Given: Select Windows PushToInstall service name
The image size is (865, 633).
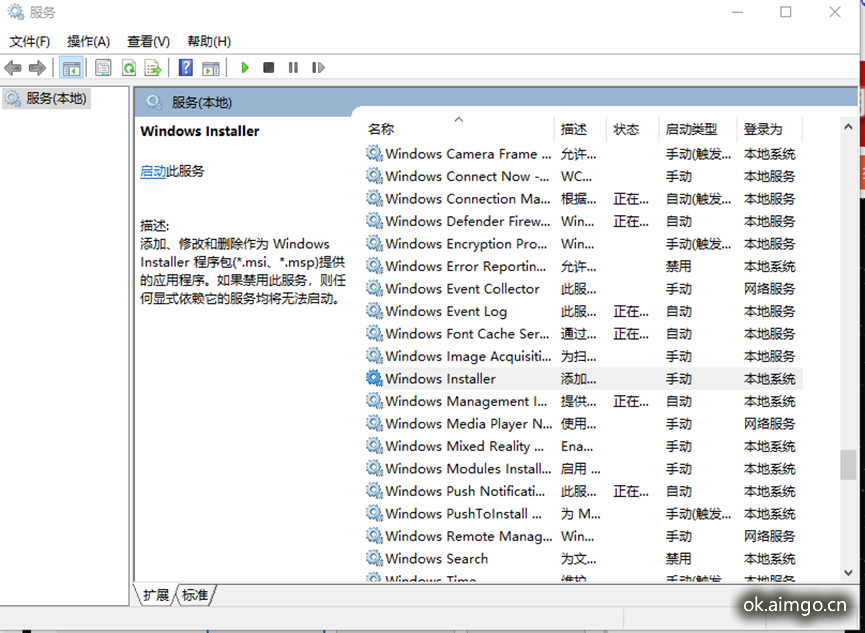Looking at the screenshot, I should pos(463,513).
